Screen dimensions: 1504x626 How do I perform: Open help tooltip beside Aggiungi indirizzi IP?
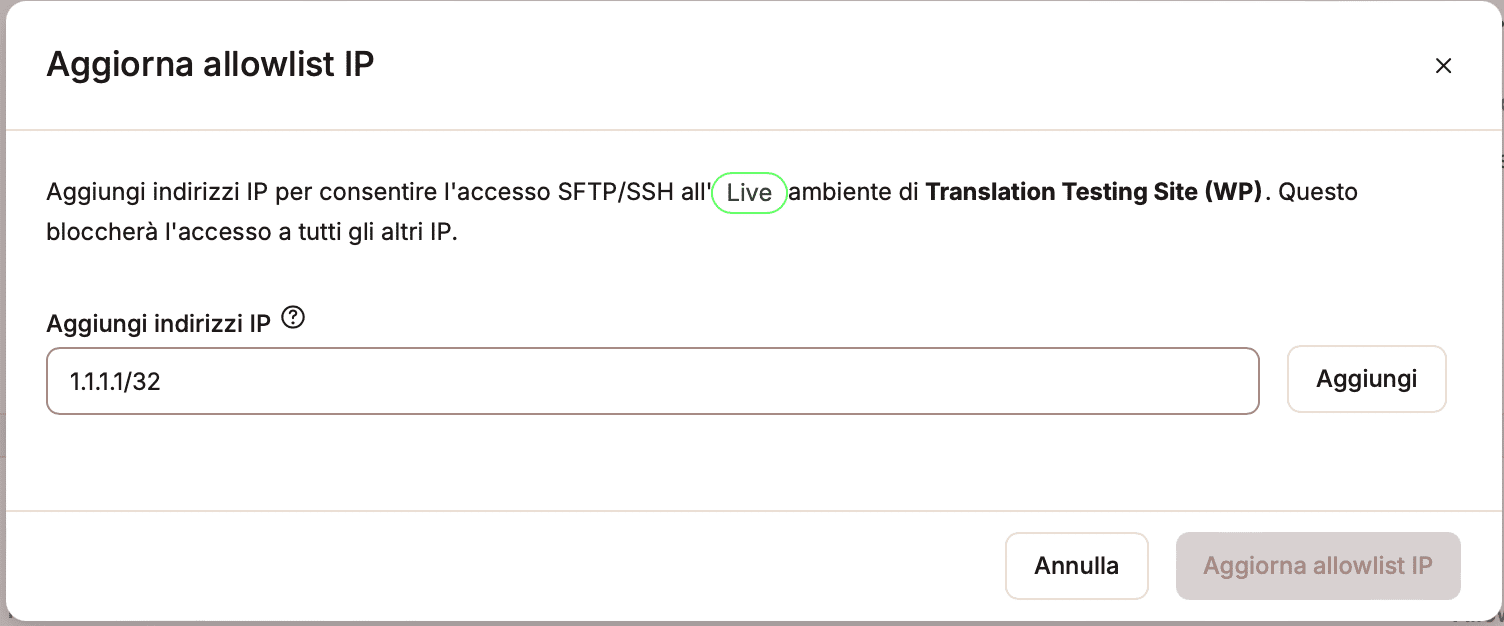click(x=293, y=318)
